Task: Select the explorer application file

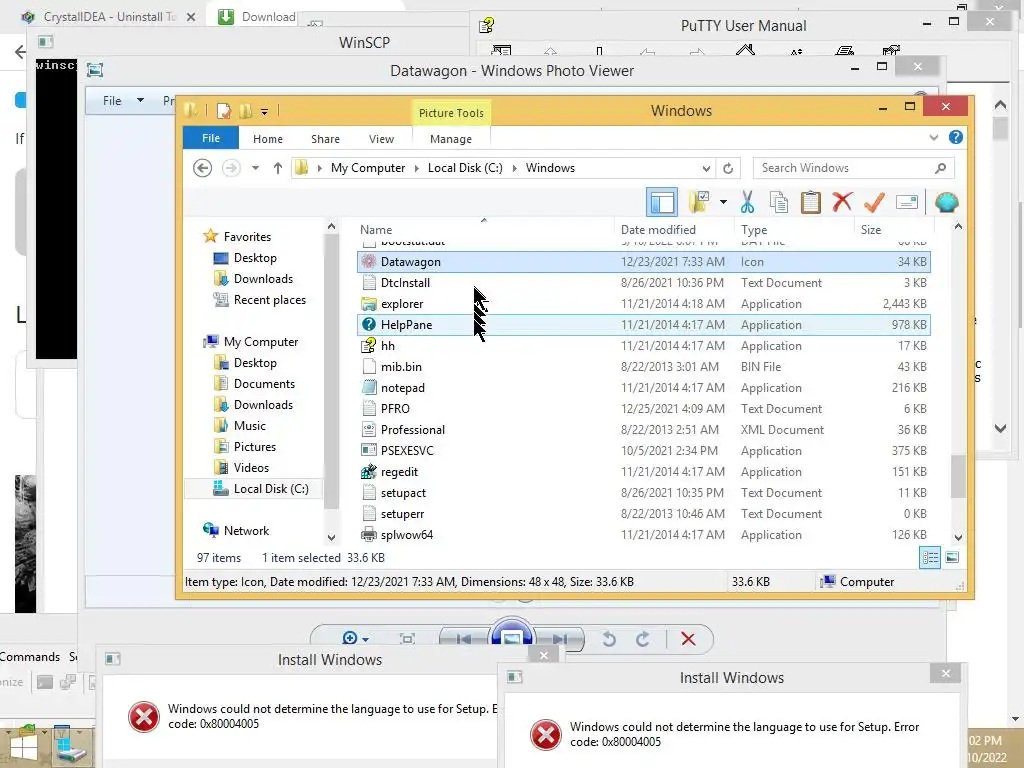Action: point(643,304)
